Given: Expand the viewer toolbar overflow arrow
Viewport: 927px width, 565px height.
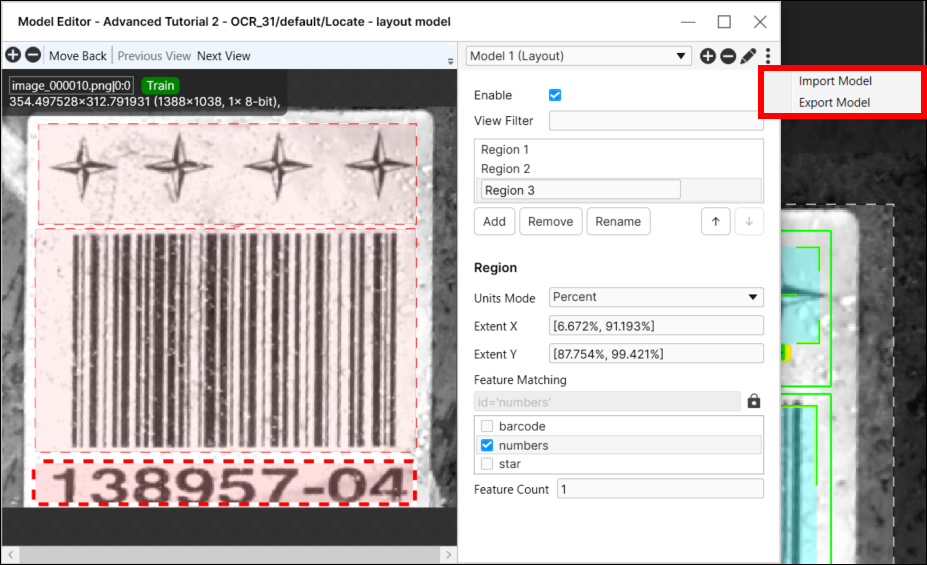Looking at the screenshot, I should pos(450,62).
